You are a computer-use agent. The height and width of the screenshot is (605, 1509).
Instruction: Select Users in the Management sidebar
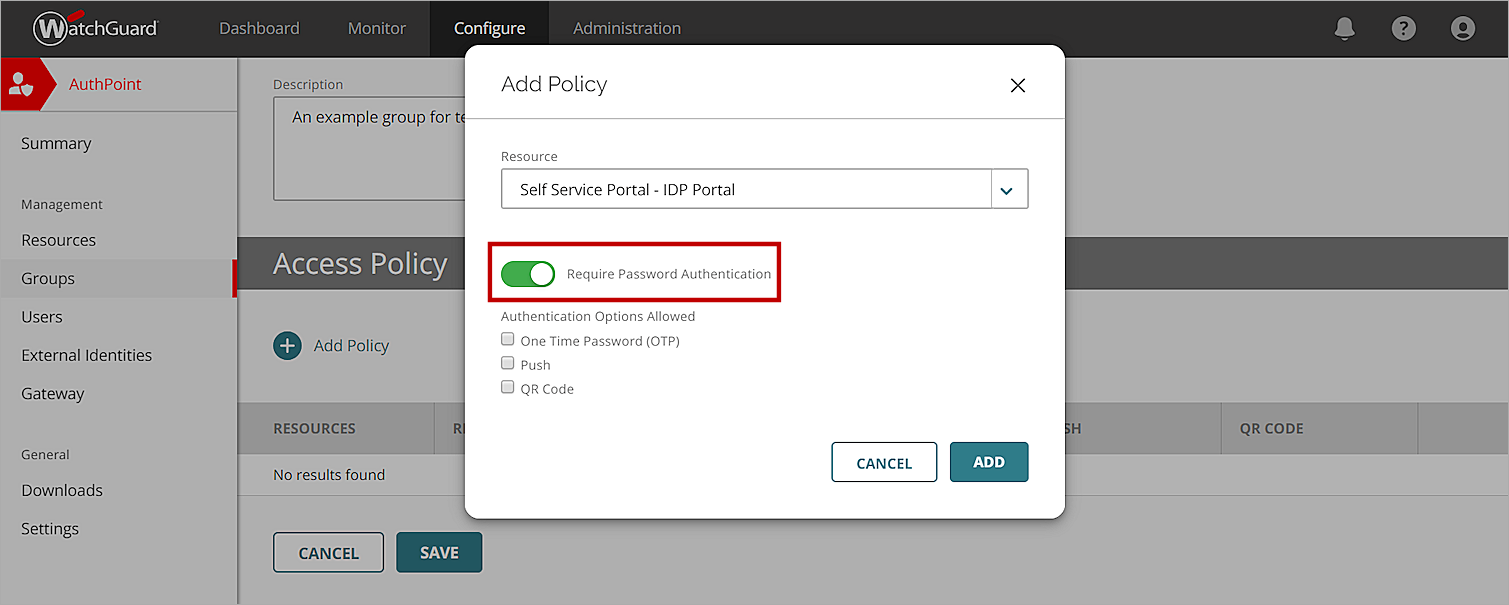[41, 316]
